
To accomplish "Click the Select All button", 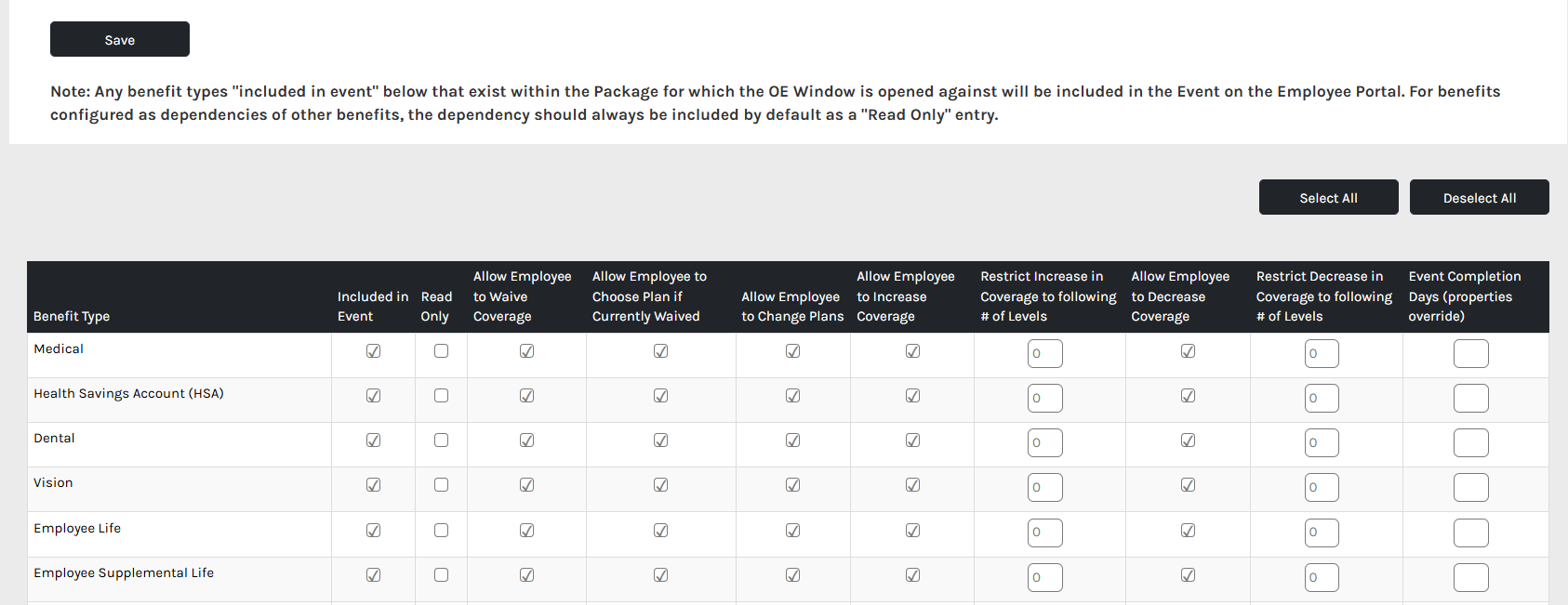I will (x=1328, y=197).
